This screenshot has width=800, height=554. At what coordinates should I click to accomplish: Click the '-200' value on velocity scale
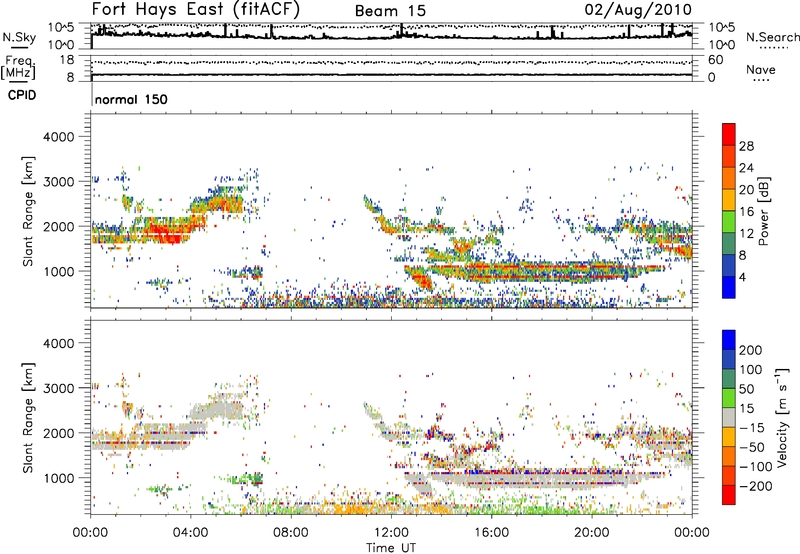click(x=756, y=486)
